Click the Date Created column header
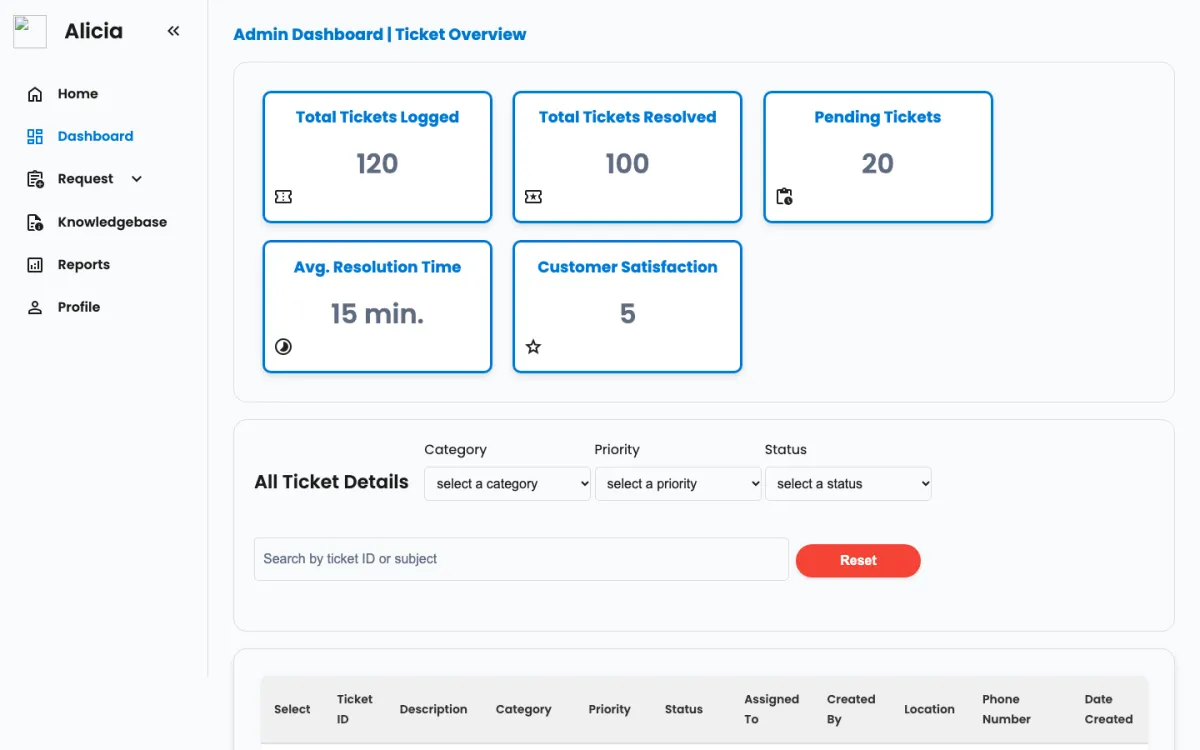The height and width of the screenshot is (750, 1200). point(1108,709)
